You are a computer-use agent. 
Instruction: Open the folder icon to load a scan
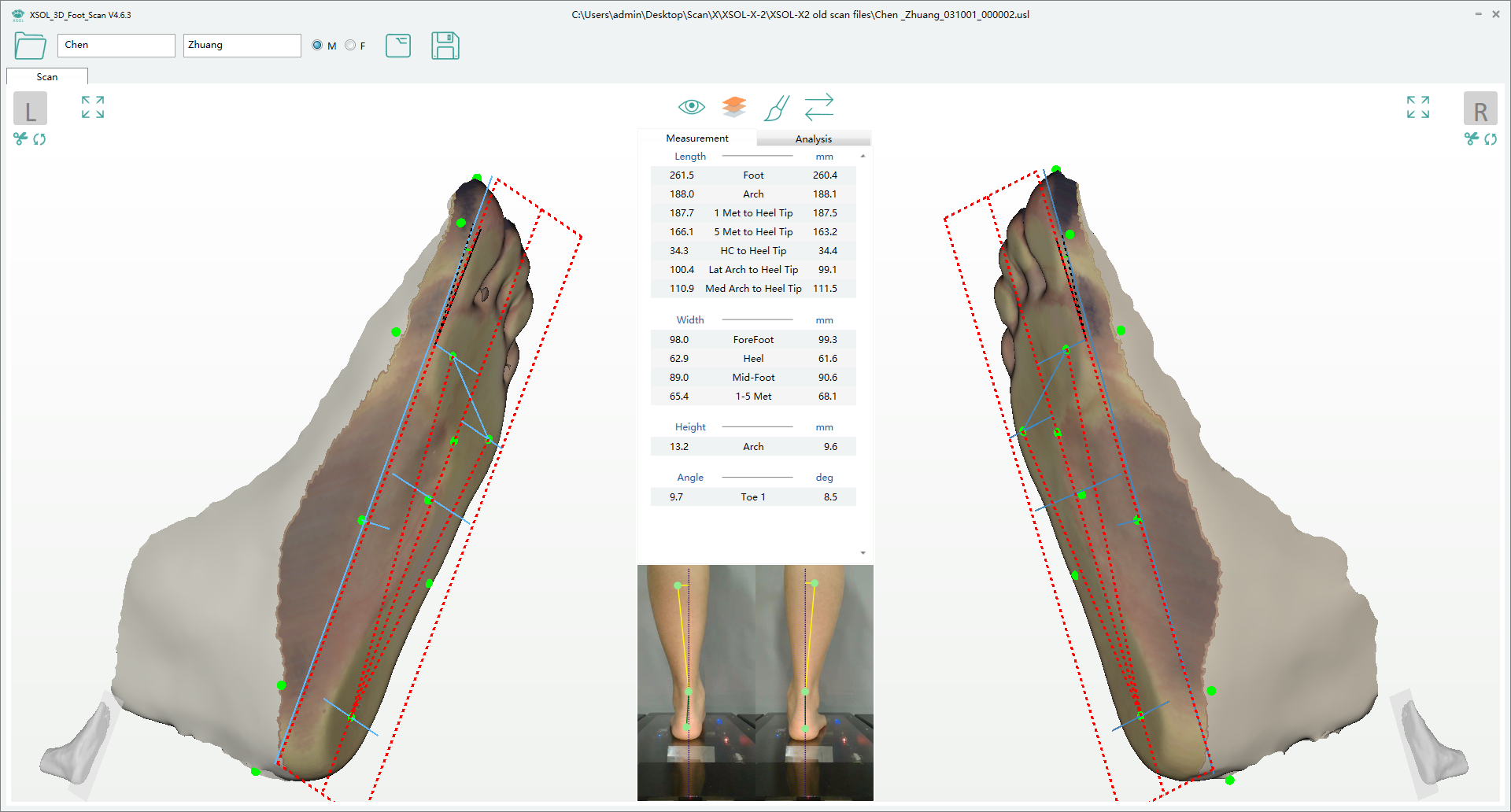click(x=30, y=46)
